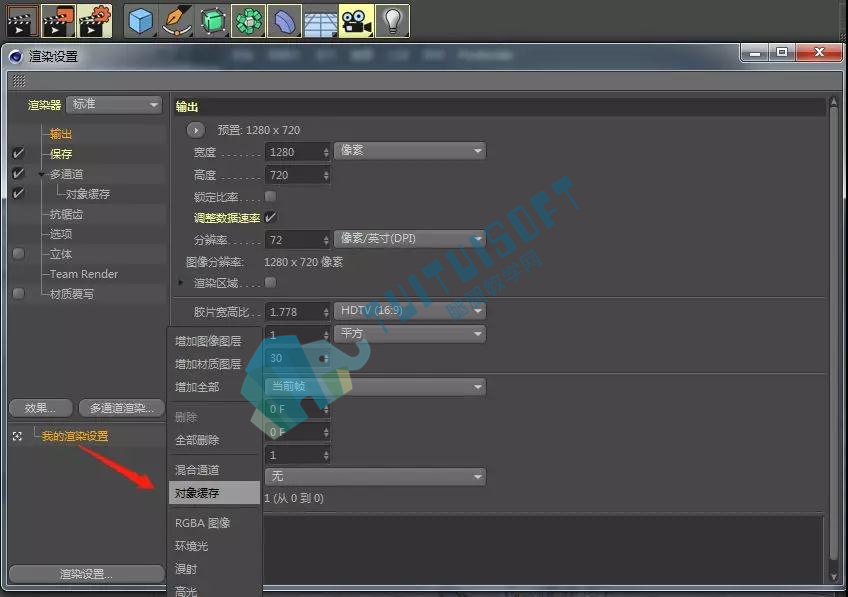Click the blue Deformer bend icon
The width and height of the screenshot is (848, 597).
tap(284, 21)
